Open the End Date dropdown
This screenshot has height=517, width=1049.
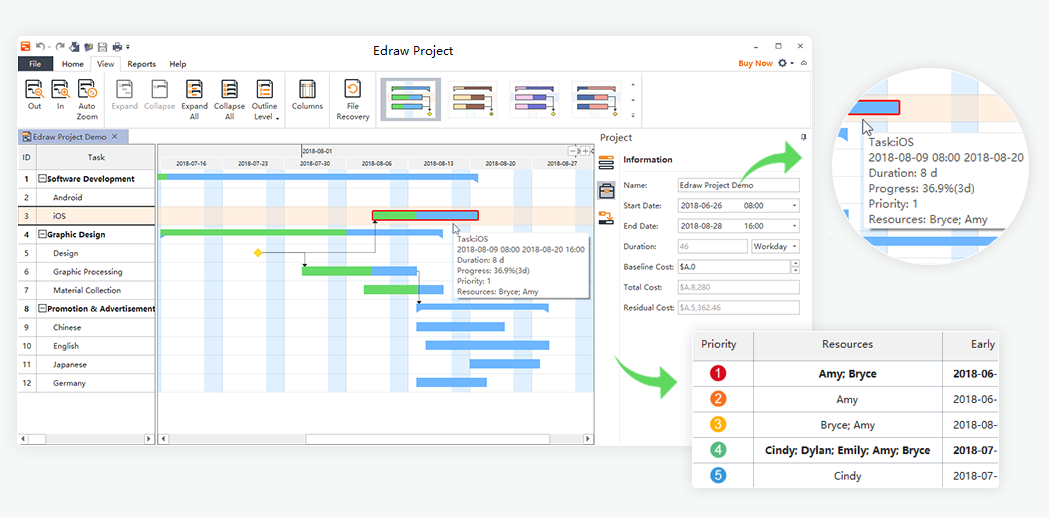pyautogui.click(x=795, y=226)
